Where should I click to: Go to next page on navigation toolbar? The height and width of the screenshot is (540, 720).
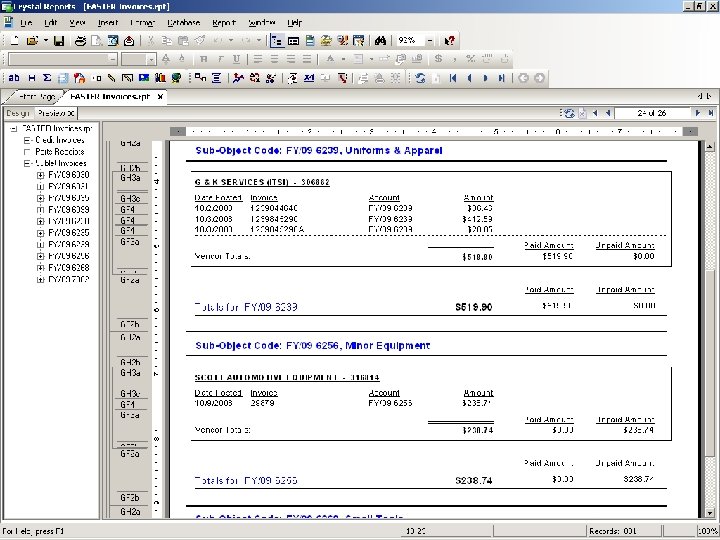pos(485,78)
